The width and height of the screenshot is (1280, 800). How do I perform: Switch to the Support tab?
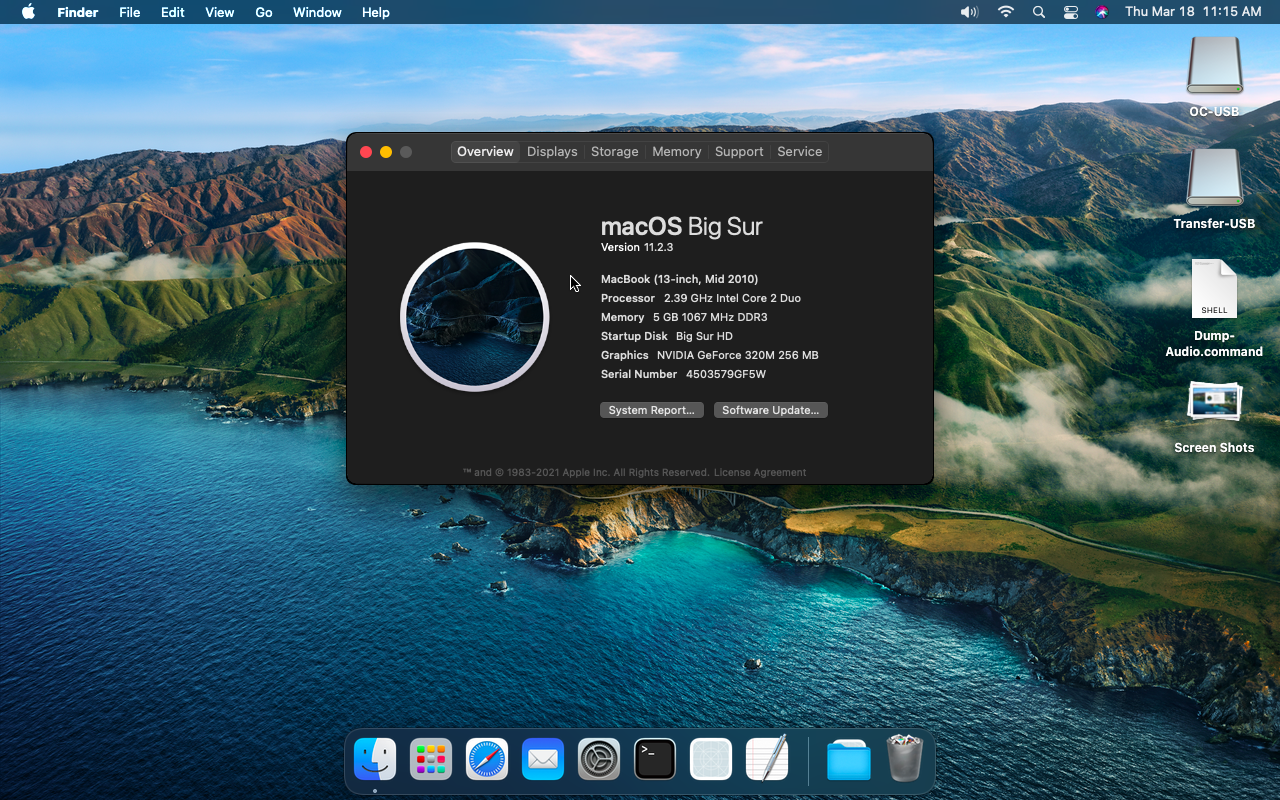tap(739, 152)
